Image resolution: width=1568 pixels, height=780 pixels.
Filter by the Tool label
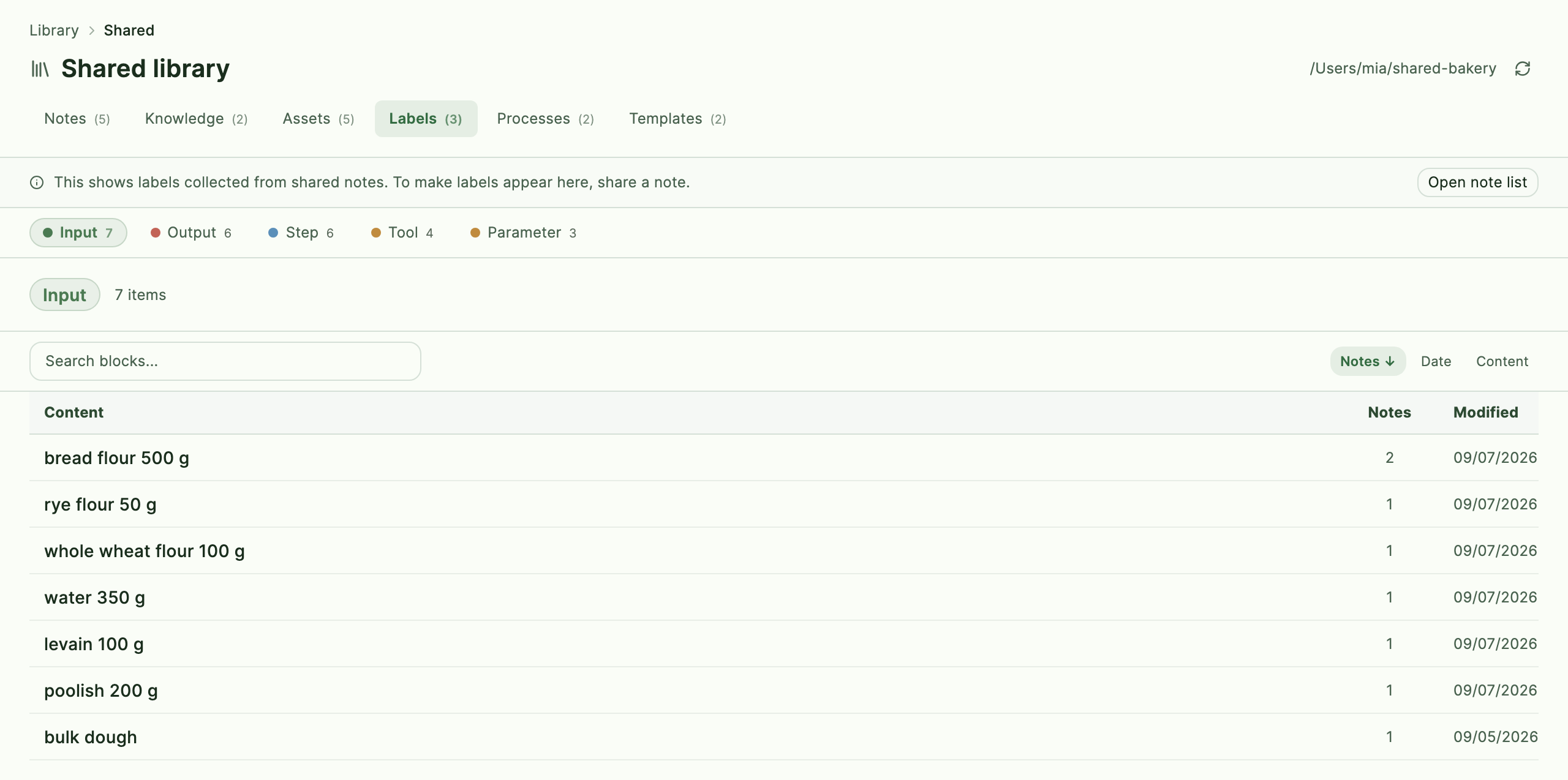click(402, 233)
